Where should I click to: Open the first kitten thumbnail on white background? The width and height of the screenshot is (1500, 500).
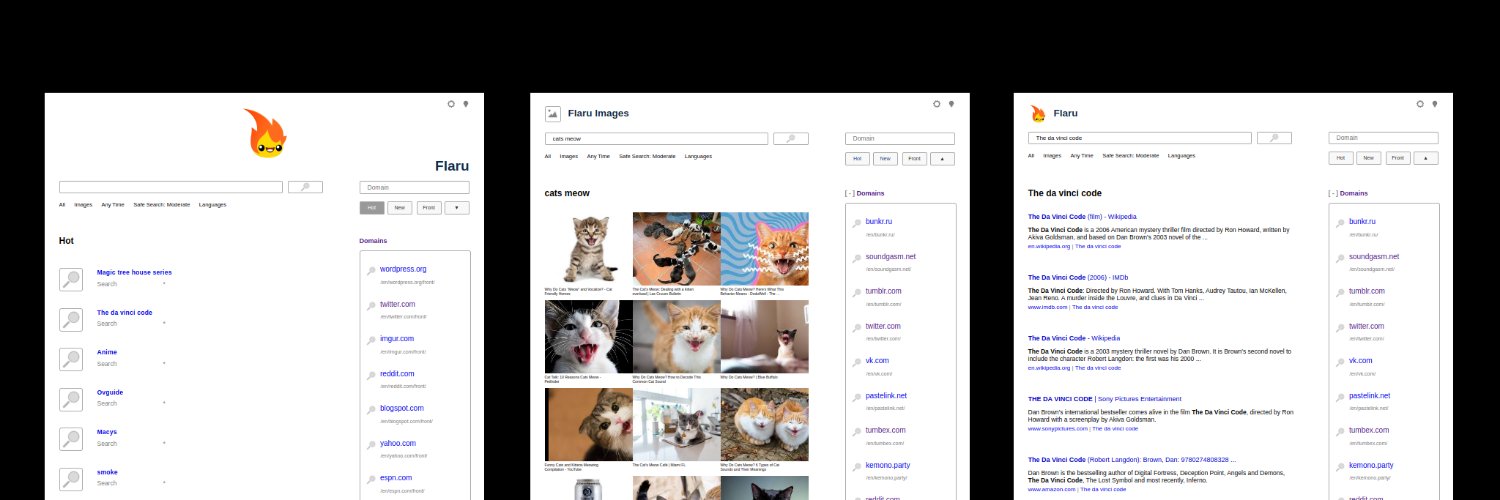pos(588,249)
